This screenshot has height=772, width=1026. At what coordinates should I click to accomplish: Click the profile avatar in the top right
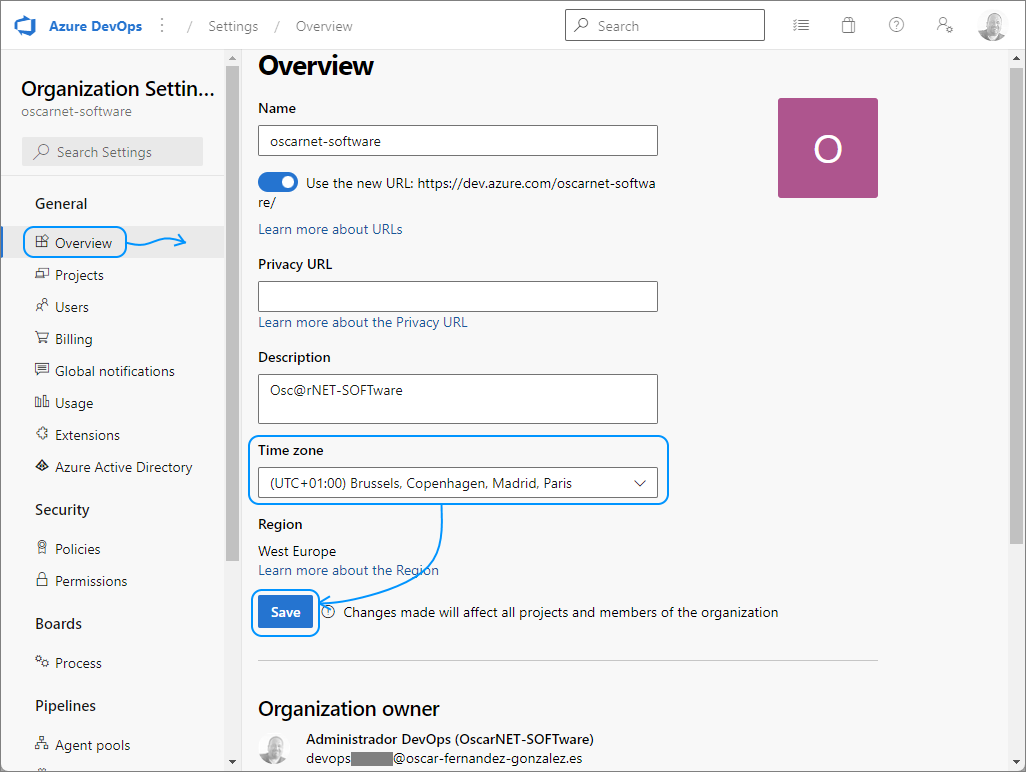click(992, 26)
